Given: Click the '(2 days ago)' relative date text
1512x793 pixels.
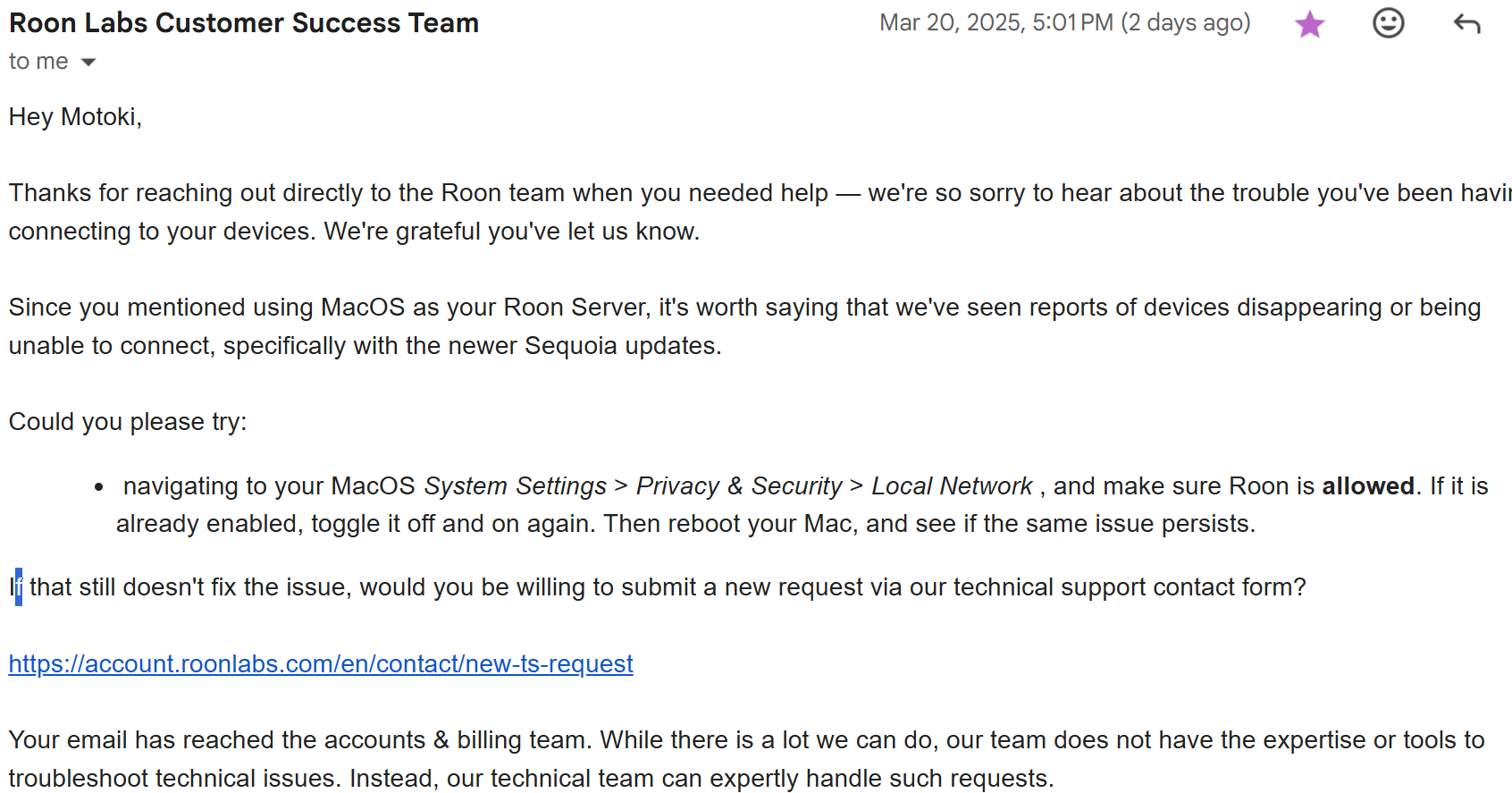Looking at the screenshot, I should click(1186, 22).
